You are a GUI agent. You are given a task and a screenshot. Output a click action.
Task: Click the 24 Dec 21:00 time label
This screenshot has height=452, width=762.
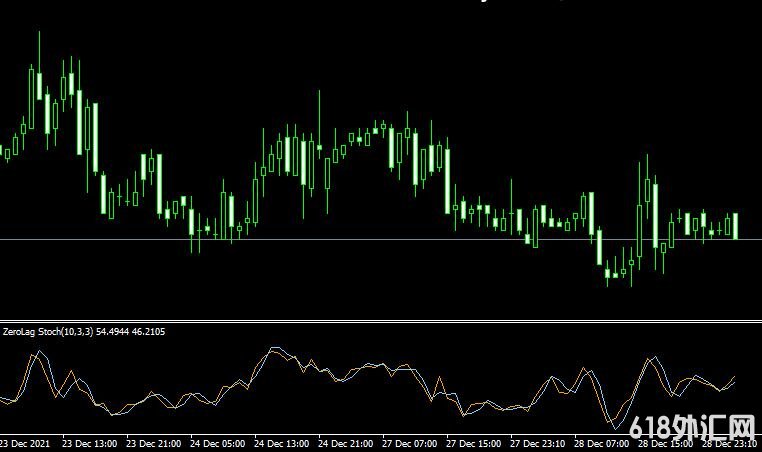[346, 444]
